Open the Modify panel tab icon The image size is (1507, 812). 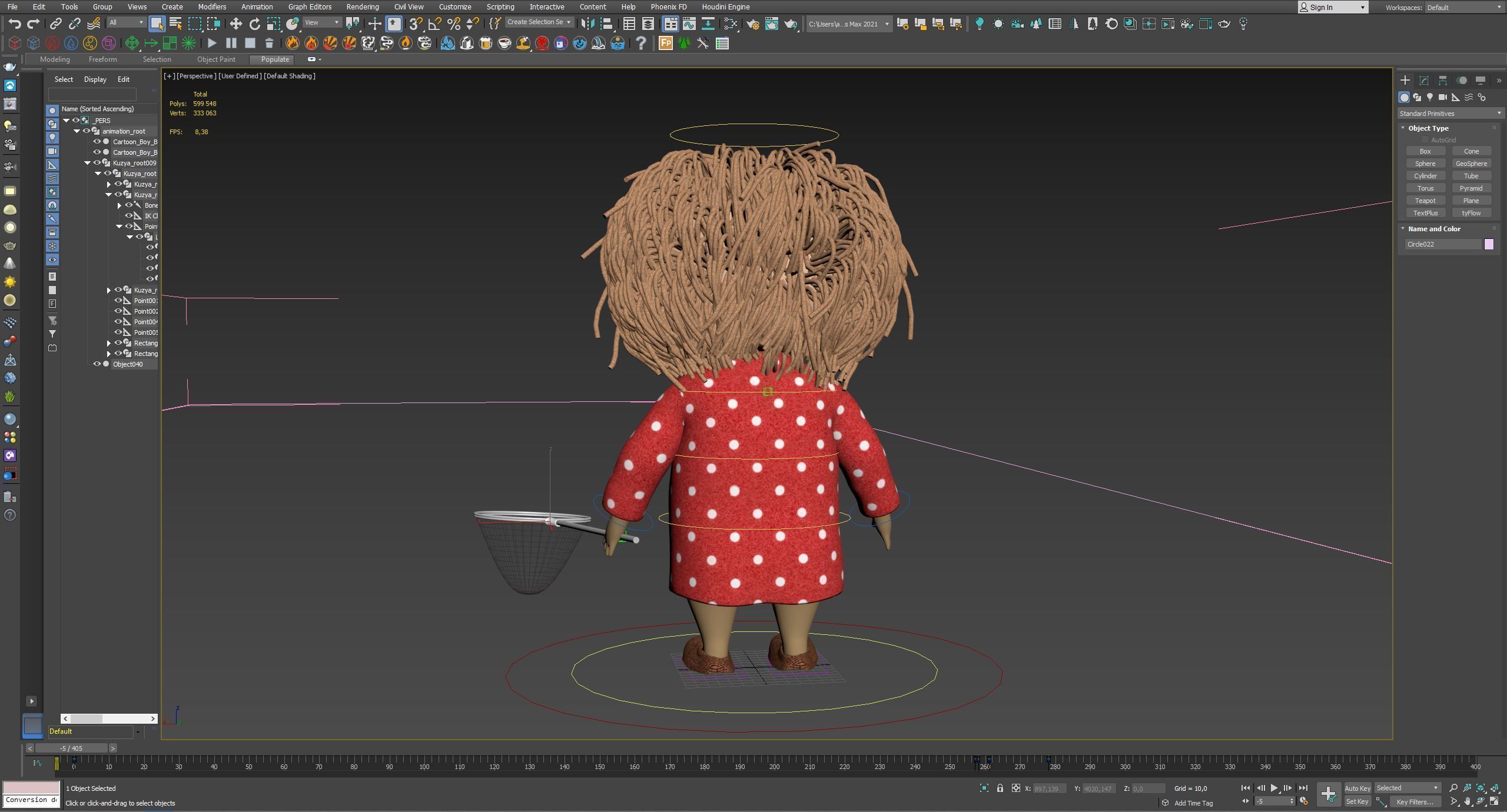(1424, 80)
